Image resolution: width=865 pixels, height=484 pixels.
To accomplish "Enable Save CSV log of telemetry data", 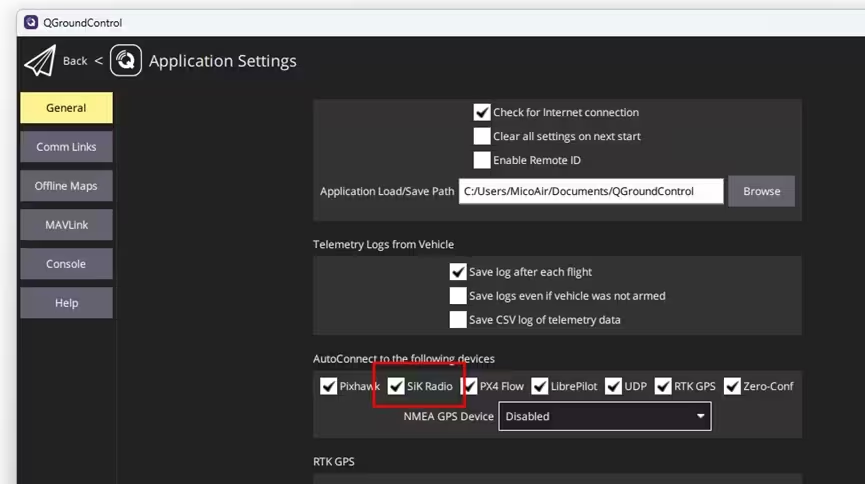I will point(458,320).
